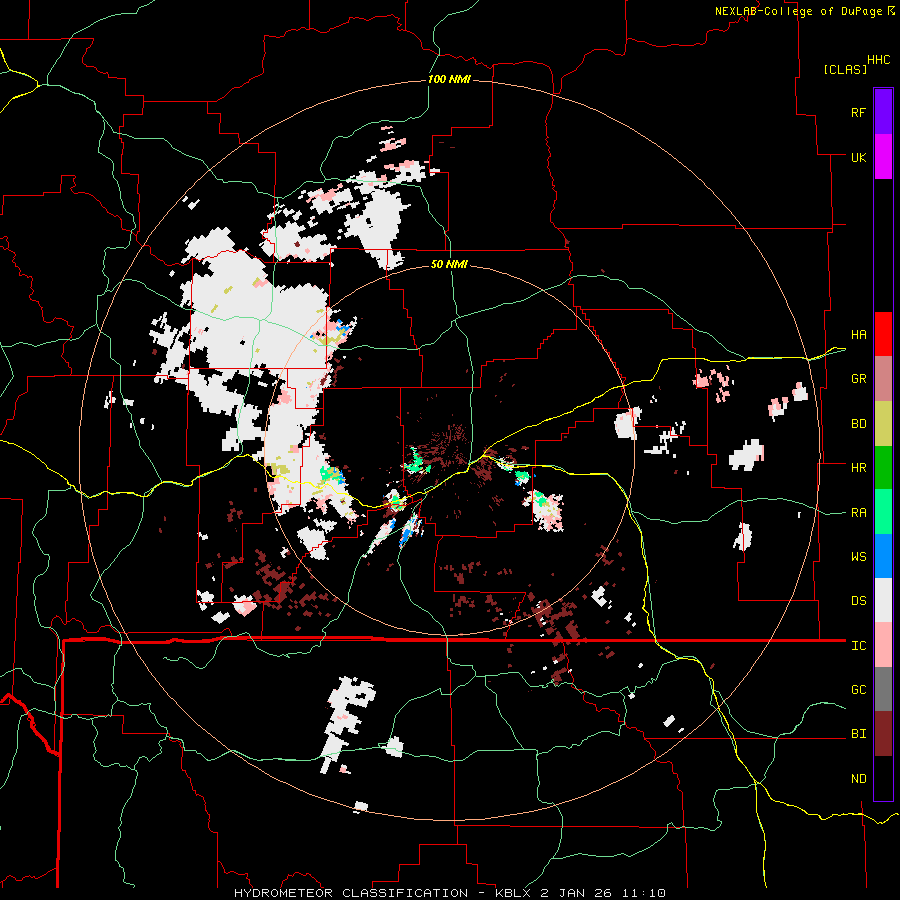Click the [CLAS] legend heading
The height and width of the screenshot is (900, 900).
845,70
